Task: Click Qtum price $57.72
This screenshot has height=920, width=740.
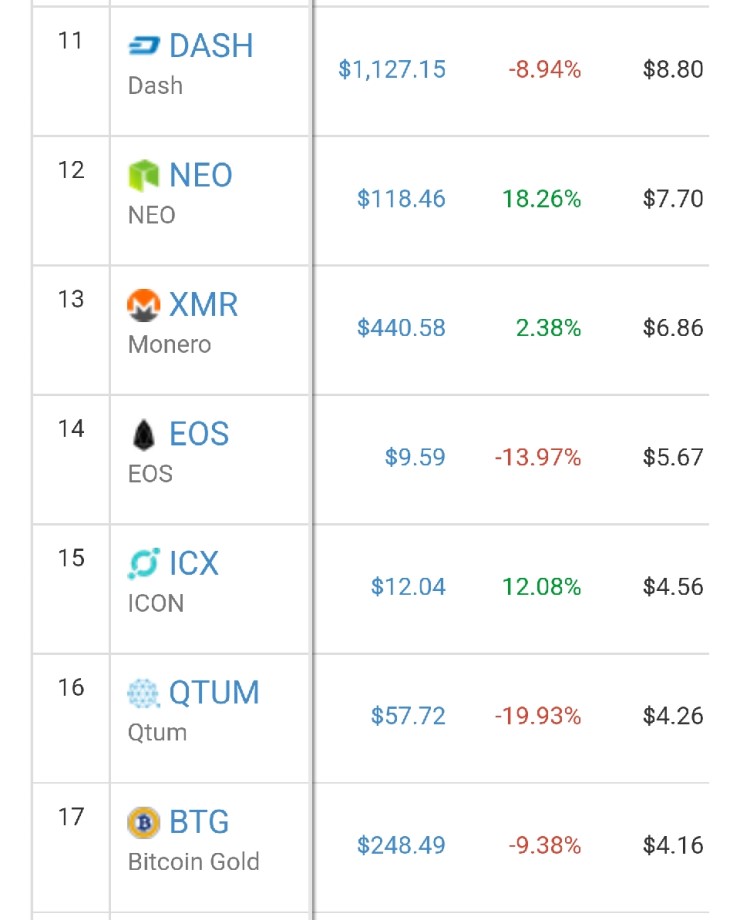Action: tap(408, 716)
